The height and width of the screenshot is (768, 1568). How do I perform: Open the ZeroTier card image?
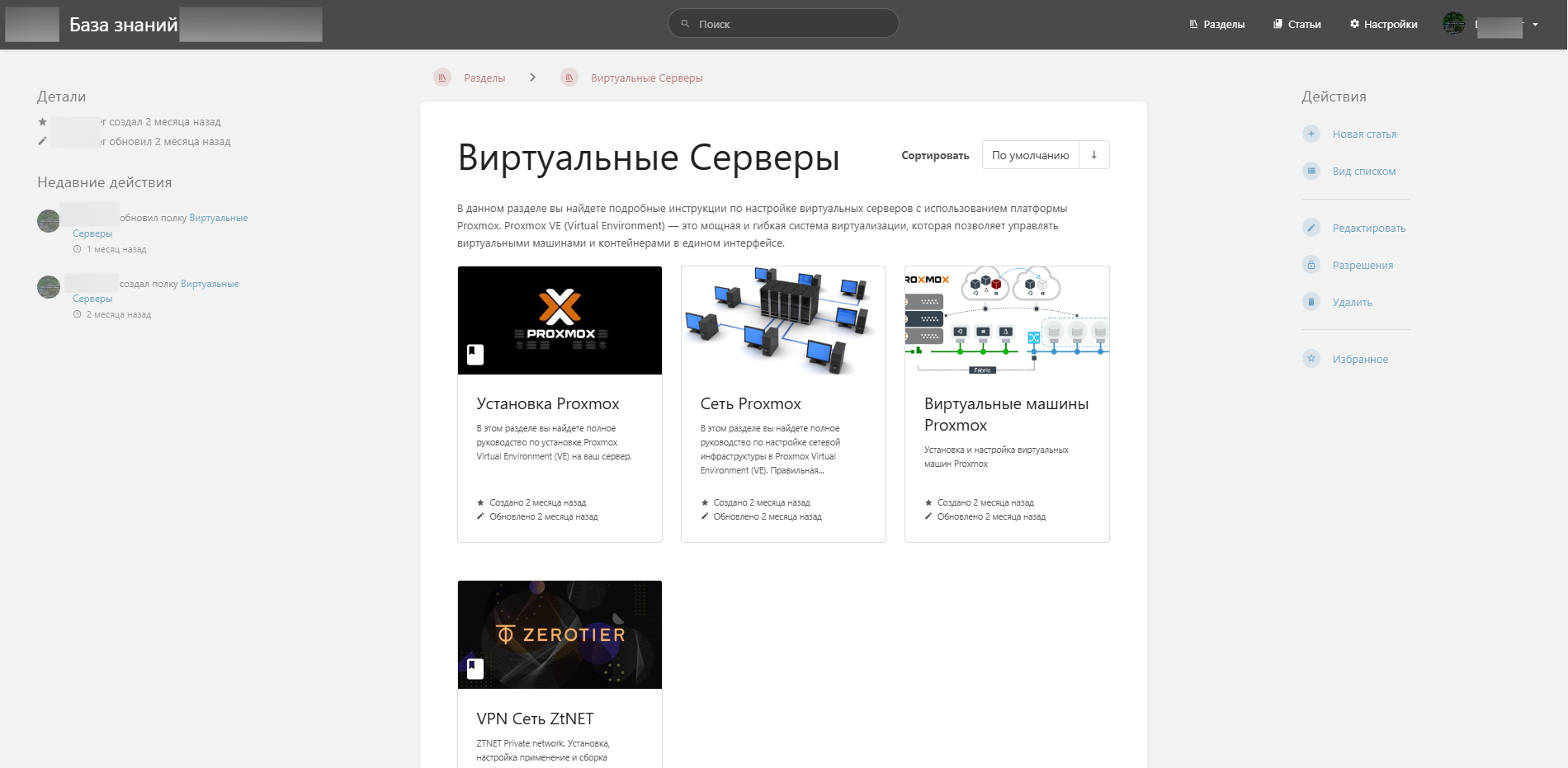click(x=560, y=634)
